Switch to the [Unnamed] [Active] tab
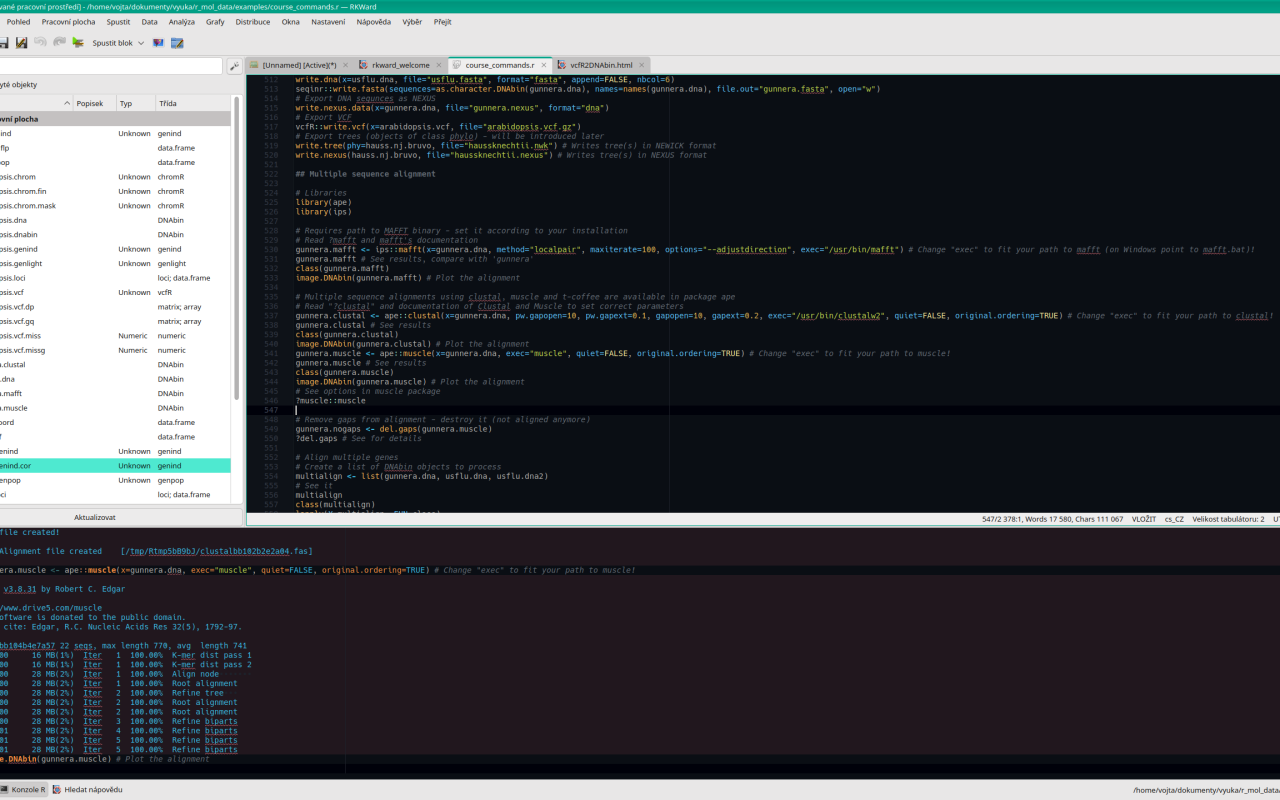This screenshot has height=800, width=1280. [x=299, y=65]
